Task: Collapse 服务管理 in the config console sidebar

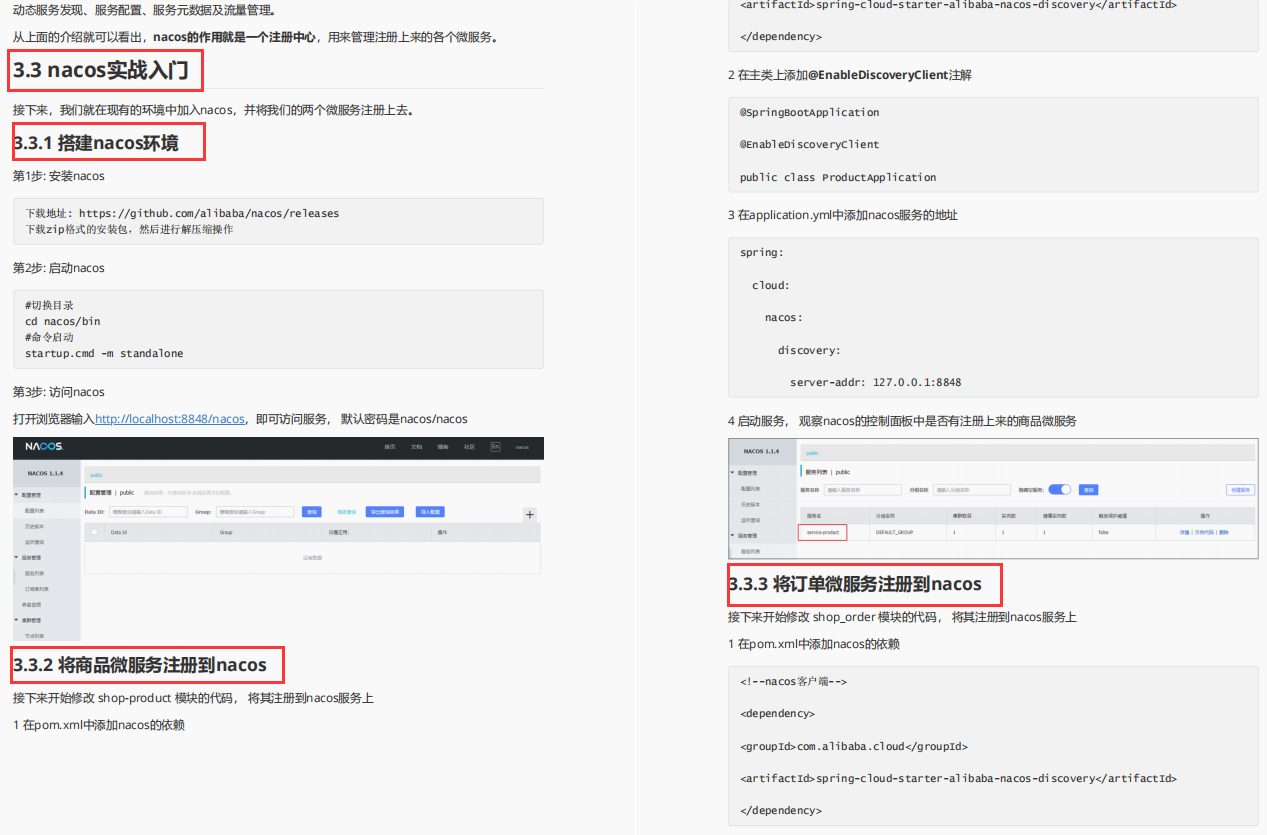Action: point(29,557)
